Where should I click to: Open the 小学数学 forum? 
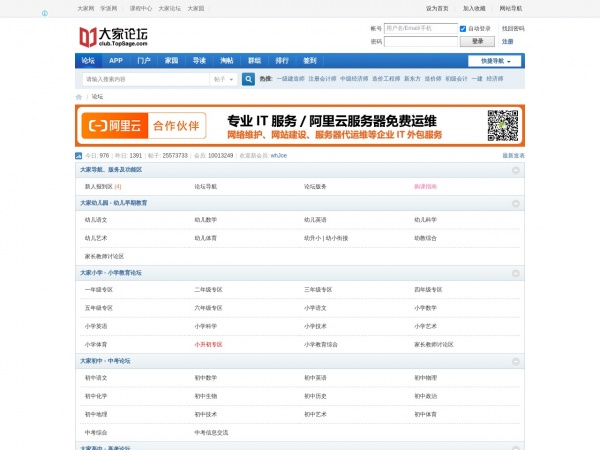point(426,308)
